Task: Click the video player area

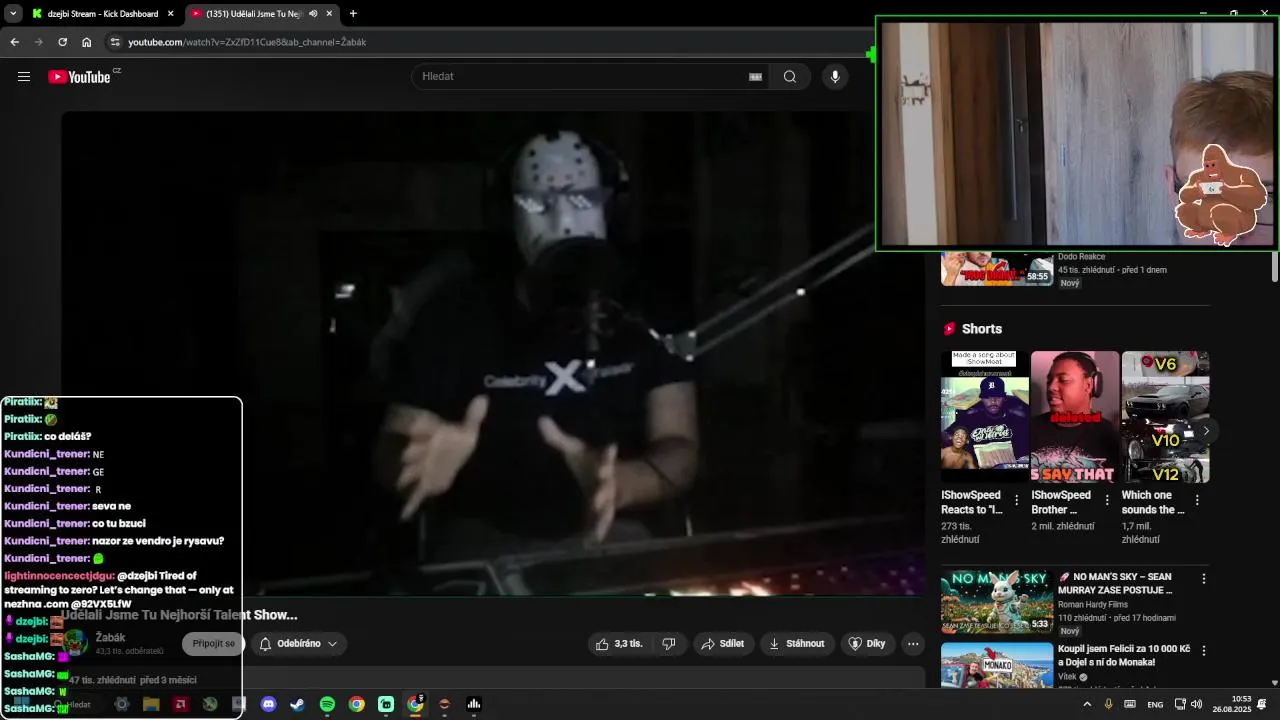Action: [493, 352]
